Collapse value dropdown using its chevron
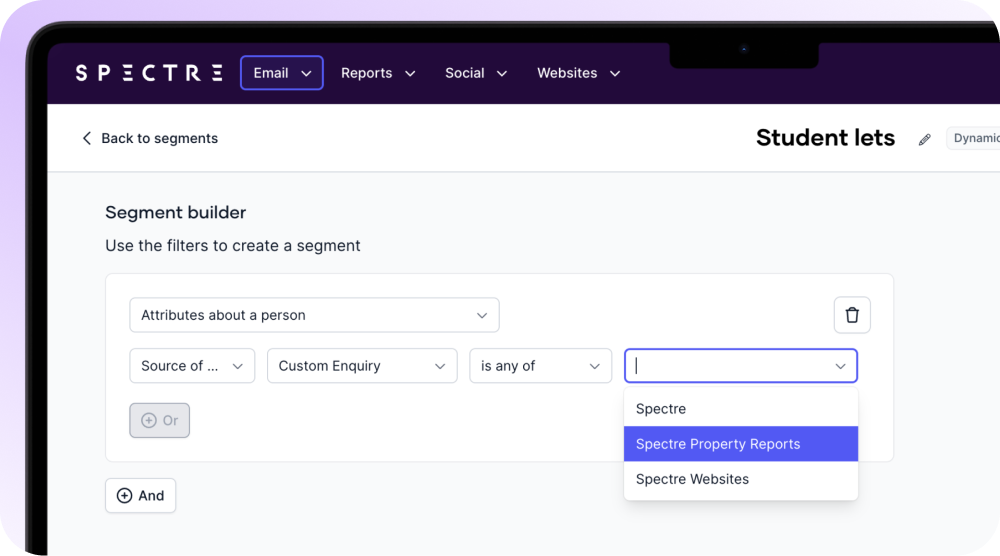The width and height of the screenshot is (1000, 556). click(841, 366)
